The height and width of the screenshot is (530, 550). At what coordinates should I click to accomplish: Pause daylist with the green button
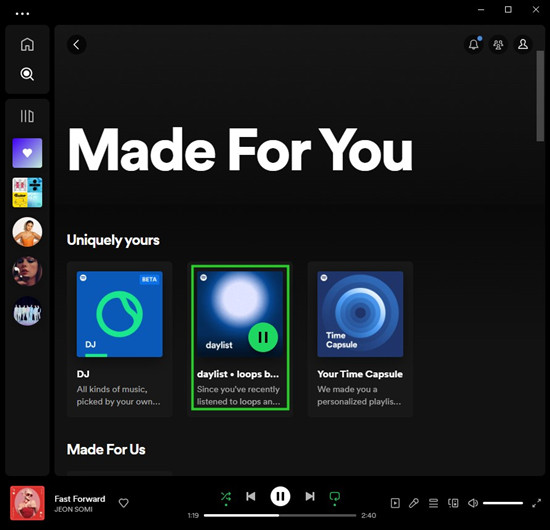coord(263,337)
